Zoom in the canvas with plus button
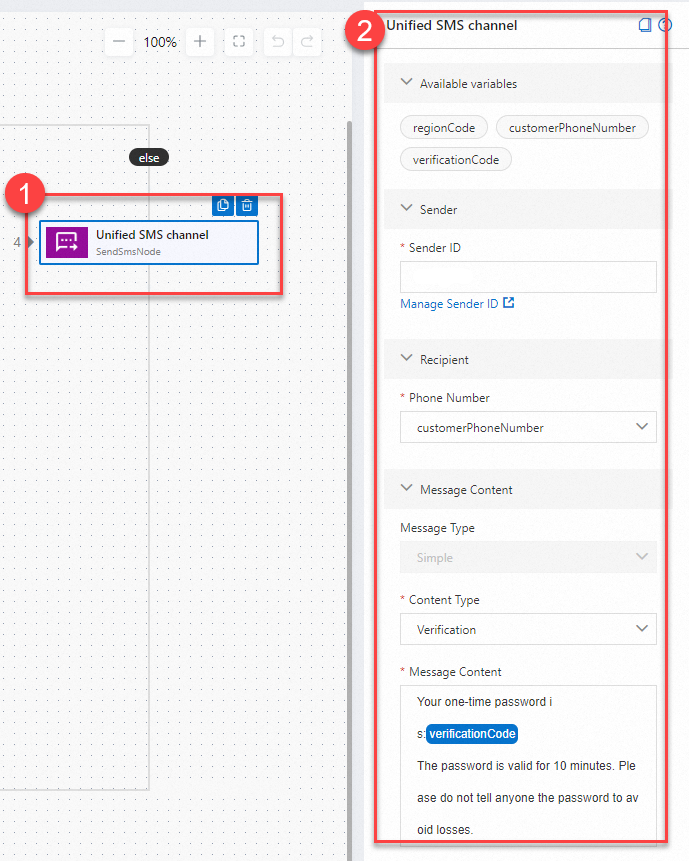689x861 pixels. coord(200,42)
